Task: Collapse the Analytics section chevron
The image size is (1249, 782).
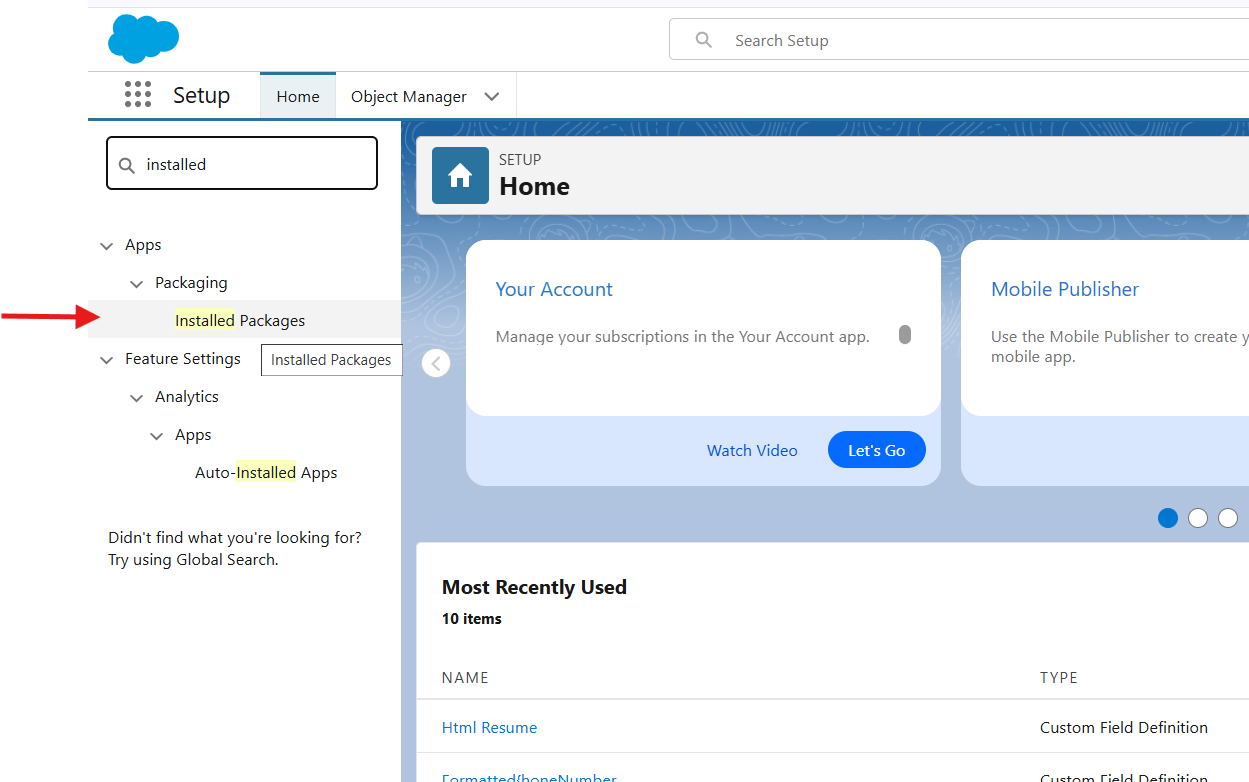Action: point(137,398)
